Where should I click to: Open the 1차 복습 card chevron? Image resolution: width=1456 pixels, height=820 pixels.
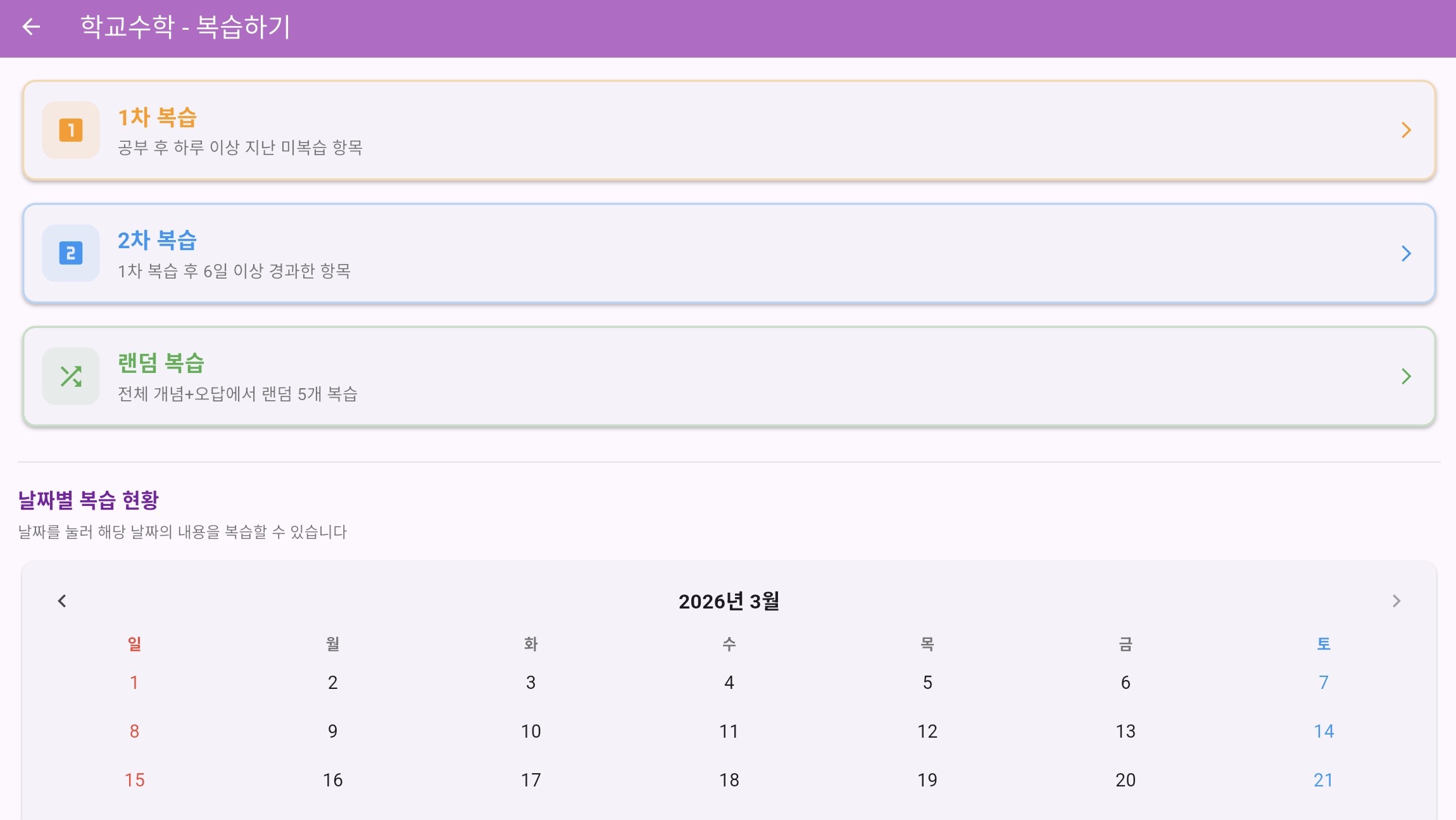point(1407,130)
